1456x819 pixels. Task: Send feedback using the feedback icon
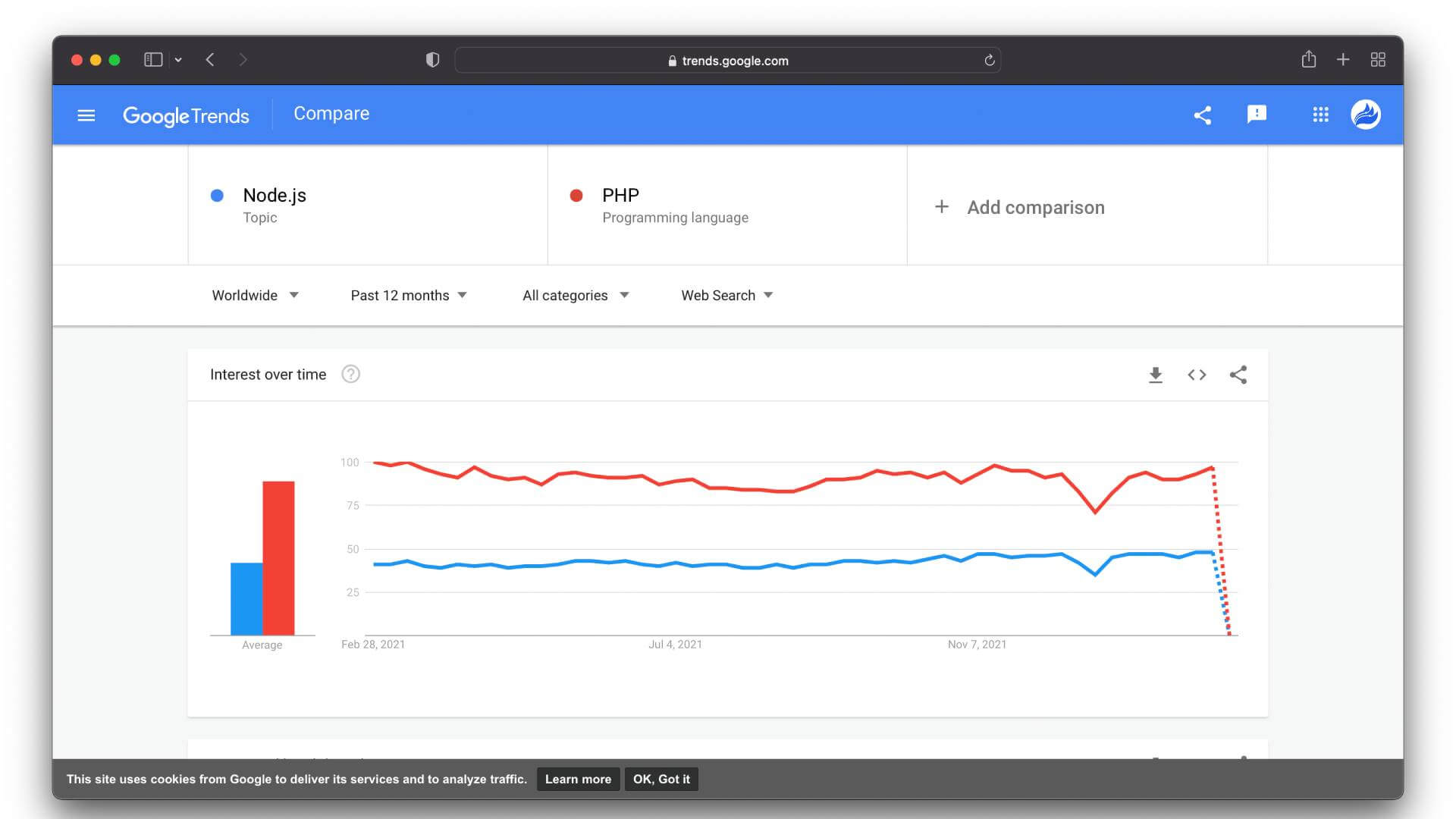[x=1256, y=115]
